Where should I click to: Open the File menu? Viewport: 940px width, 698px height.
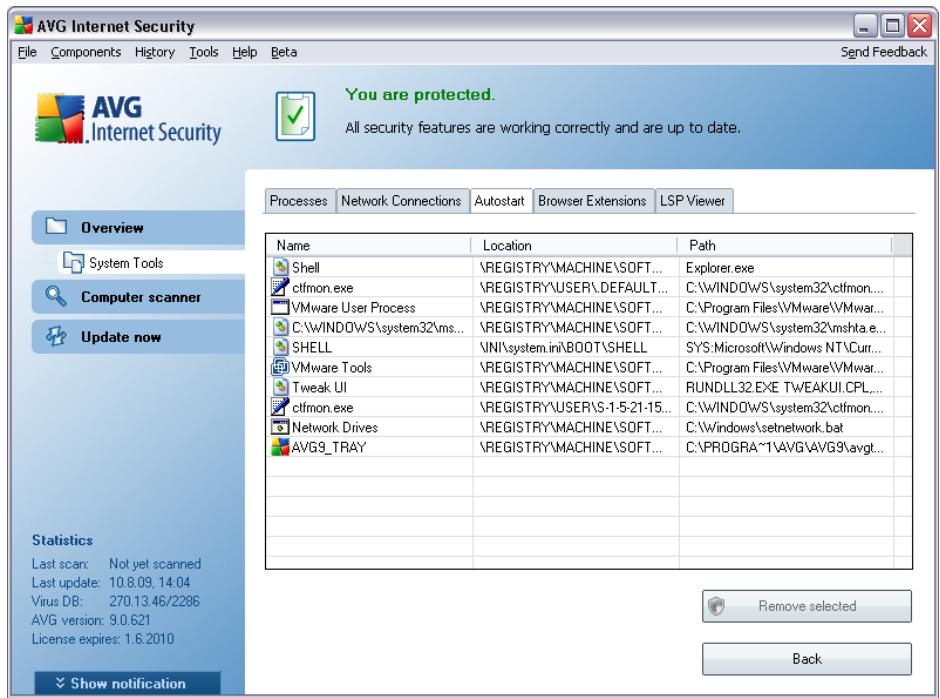pos(27,52)
